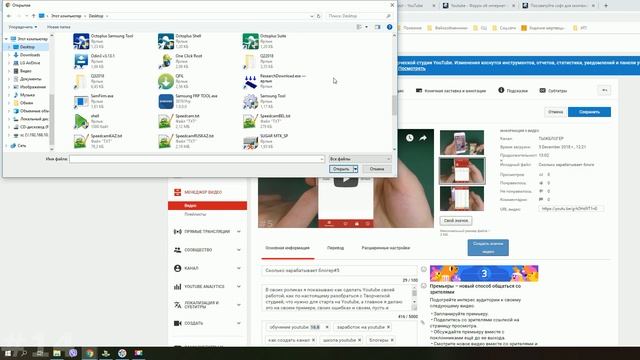The image size is (640, 360).
Task: Switch to the 'Перевод' tab
Action: [x=336, y=248]
